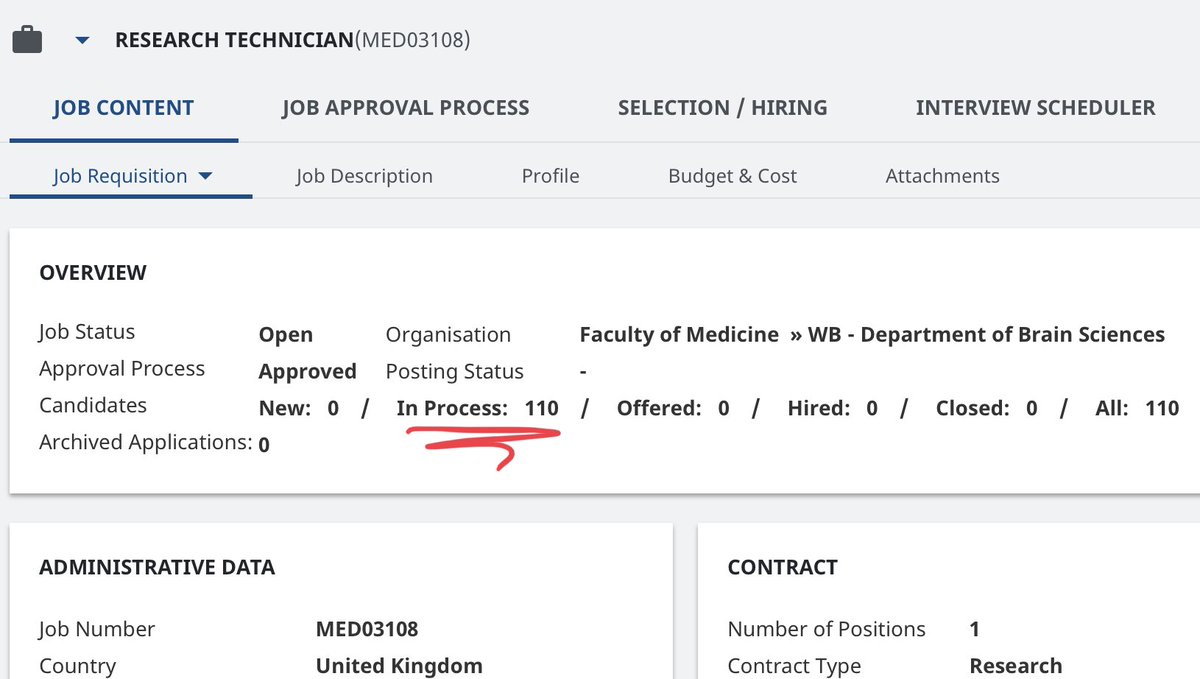
Task: Click the New candidates count
Action: [333, 408]
